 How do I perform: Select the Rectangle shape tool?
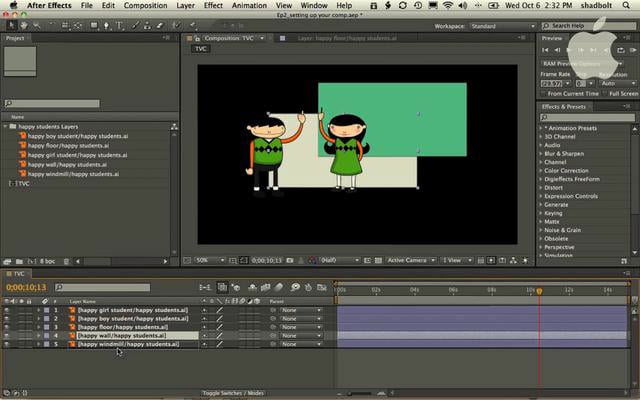pos(94,25)
